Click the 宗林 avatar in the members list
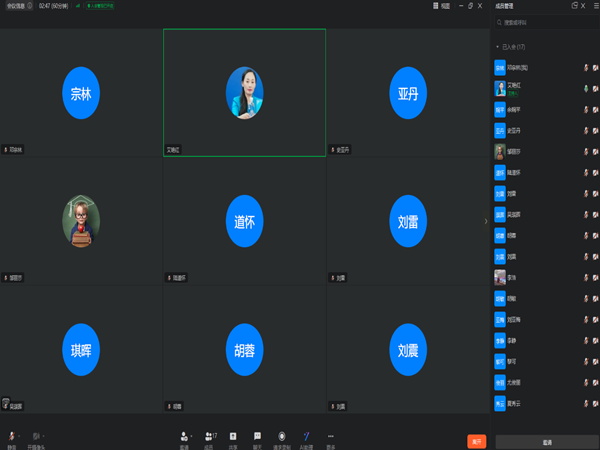This screenshot has width=600, height=450. coord(500,68)
